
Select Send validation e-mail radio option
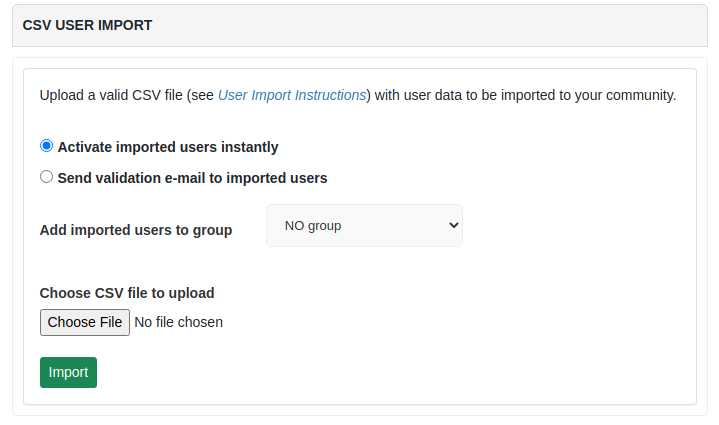(x=46, y=177)
